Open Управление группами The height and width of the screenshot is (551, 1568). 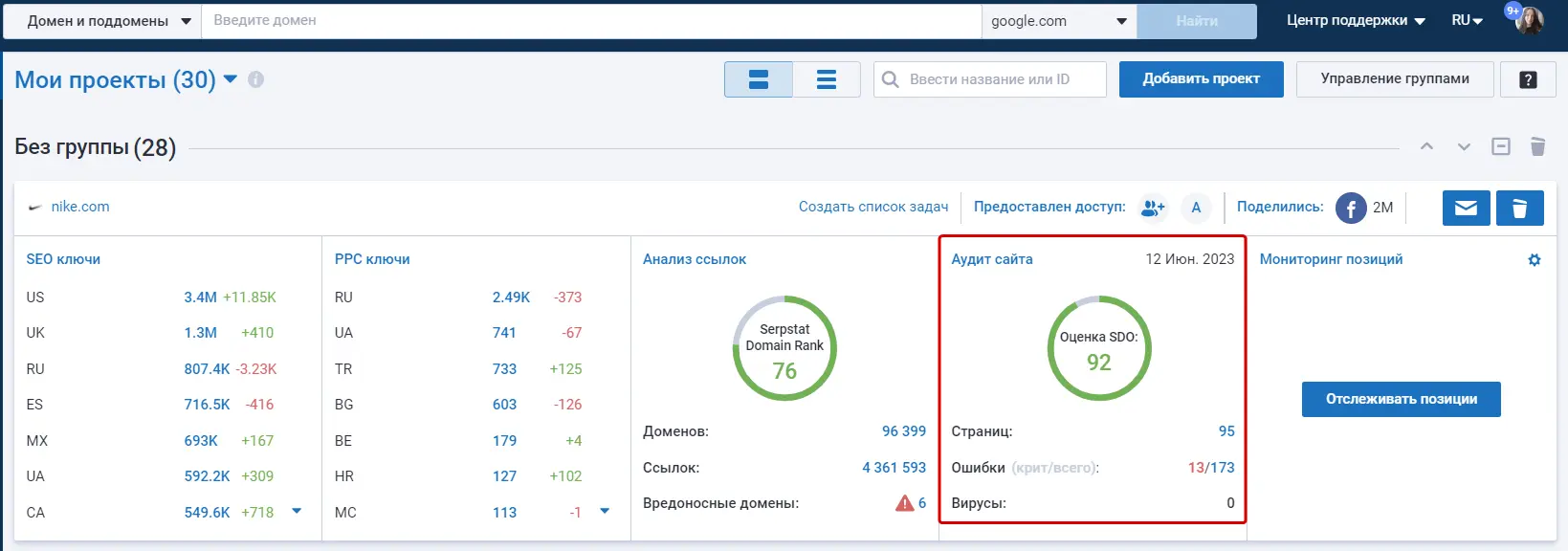(x=1395, y=78)
